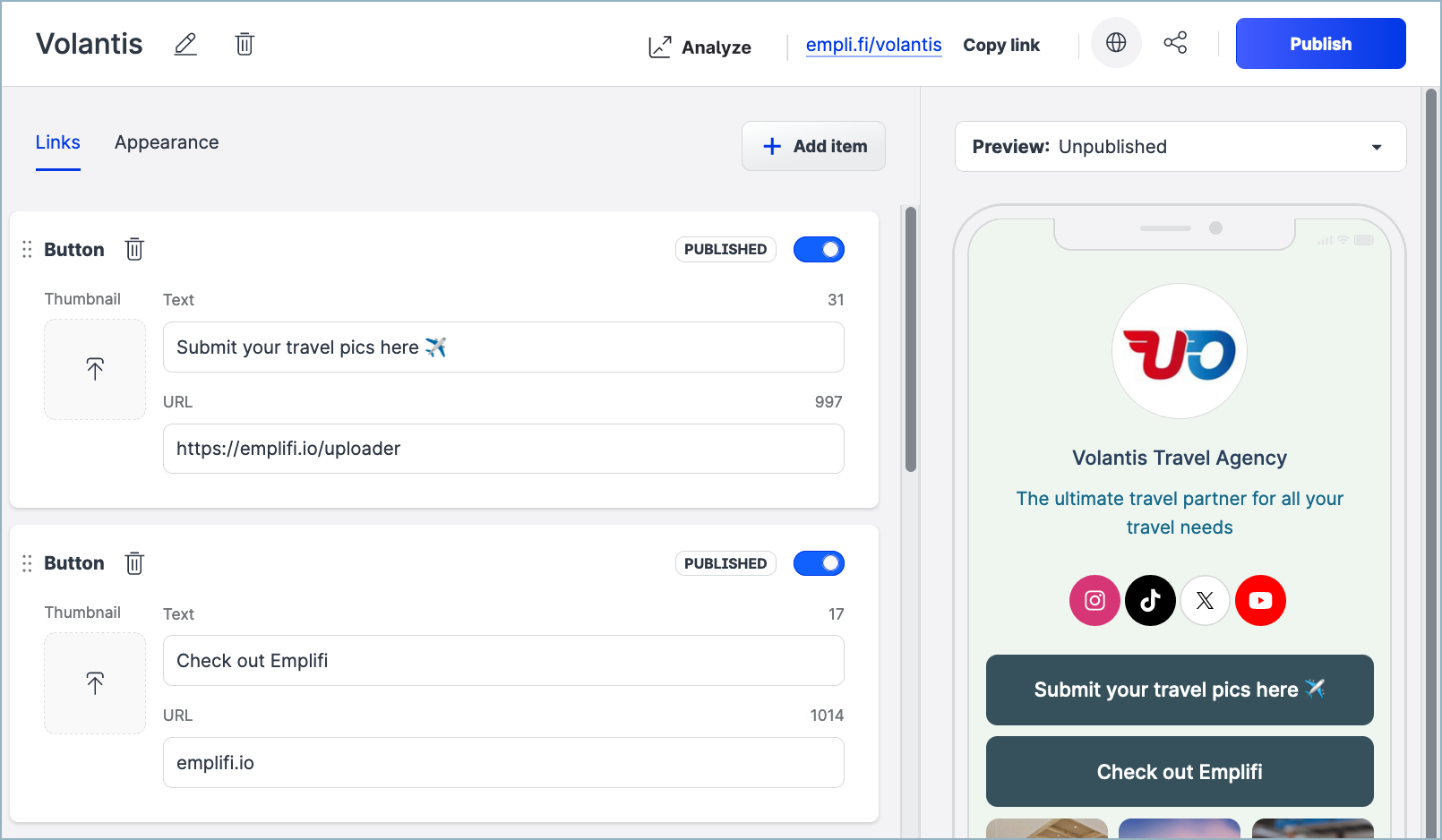Toggle off the travel pics button switch
Screen dimensions: 1442x840
coord(819,250)
